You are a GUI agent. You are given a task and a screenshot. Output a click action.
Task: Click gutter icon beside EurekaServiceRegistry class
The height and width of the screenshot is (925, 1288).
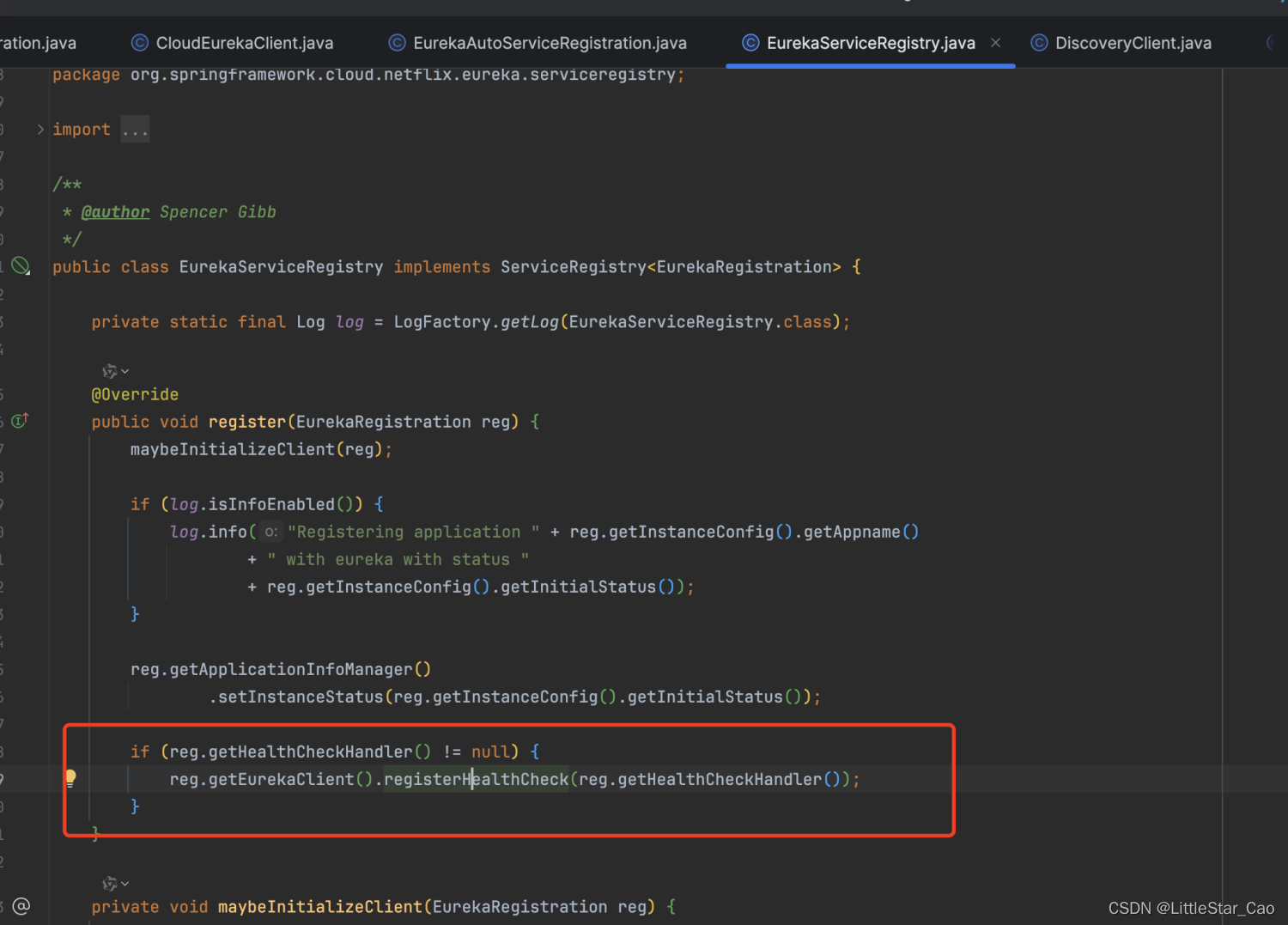pyautogui.click(x=21, y=266)
